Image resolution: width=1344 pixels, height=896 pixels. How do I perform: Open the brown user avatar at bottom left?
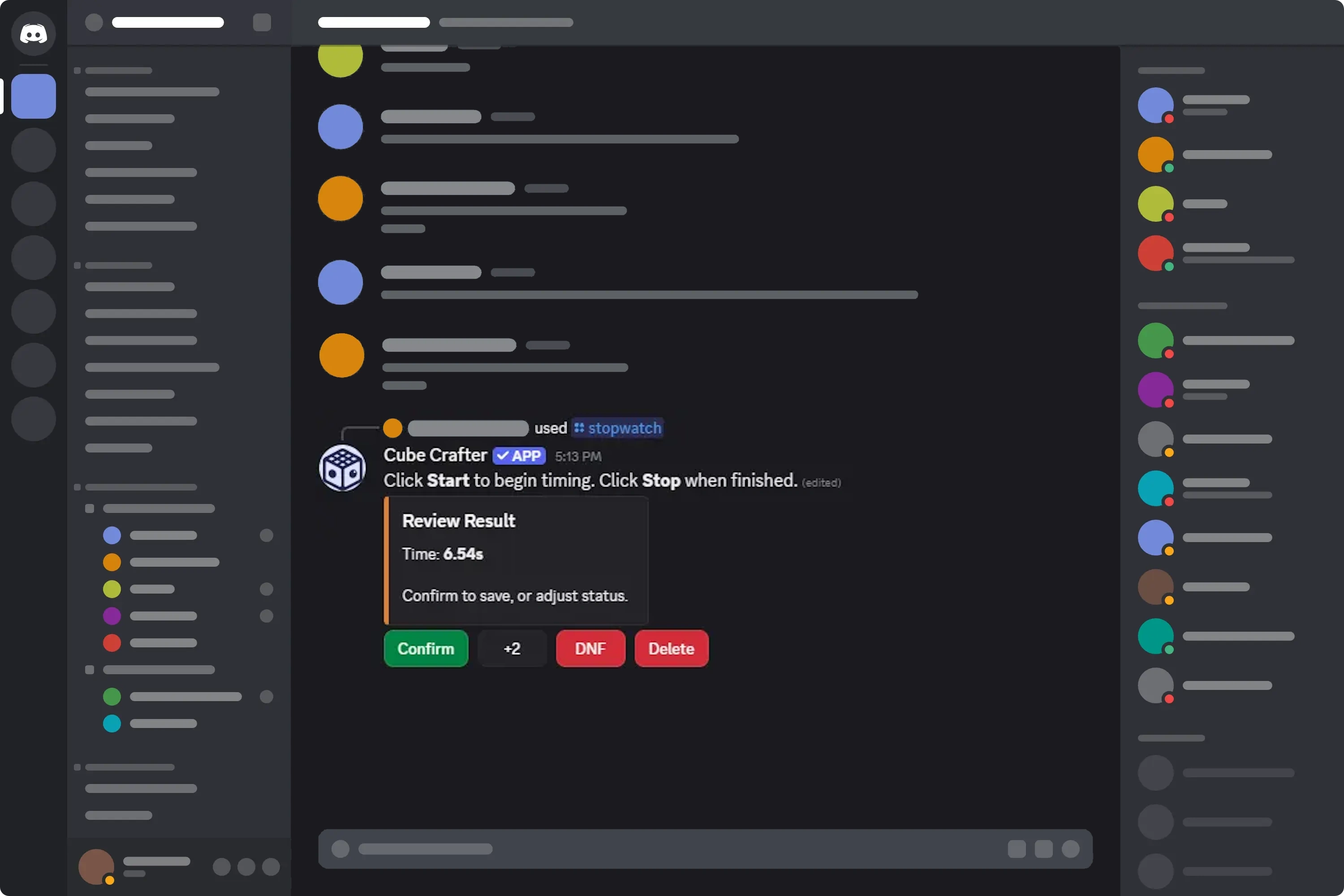coord(96,866)
